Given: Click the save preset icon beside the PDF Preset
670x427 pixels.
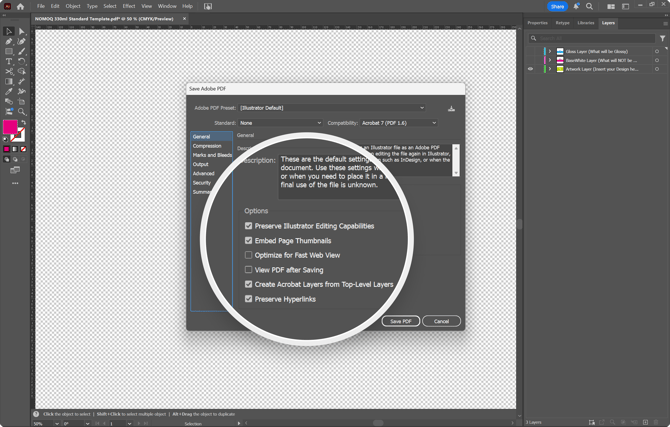Looking at the screenshot, I should click(451, 108).
